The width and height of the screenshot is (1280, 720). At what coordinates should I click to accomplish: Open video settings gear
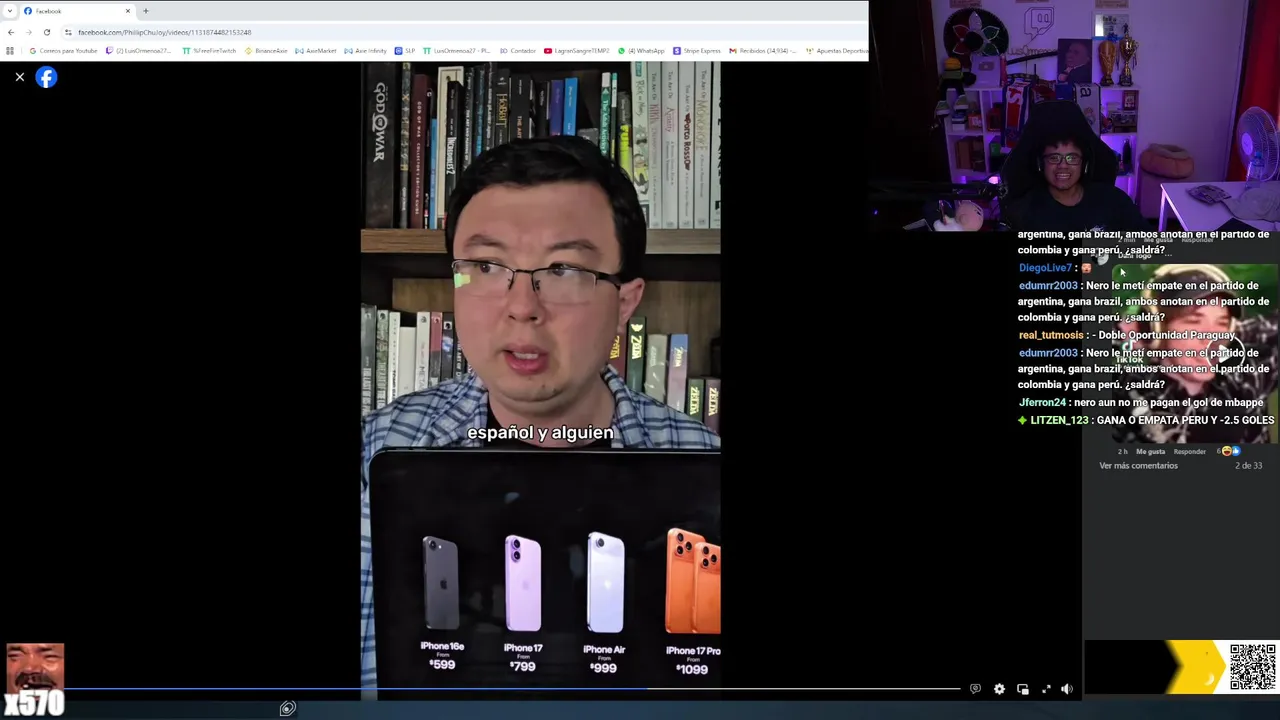(999, 689)
